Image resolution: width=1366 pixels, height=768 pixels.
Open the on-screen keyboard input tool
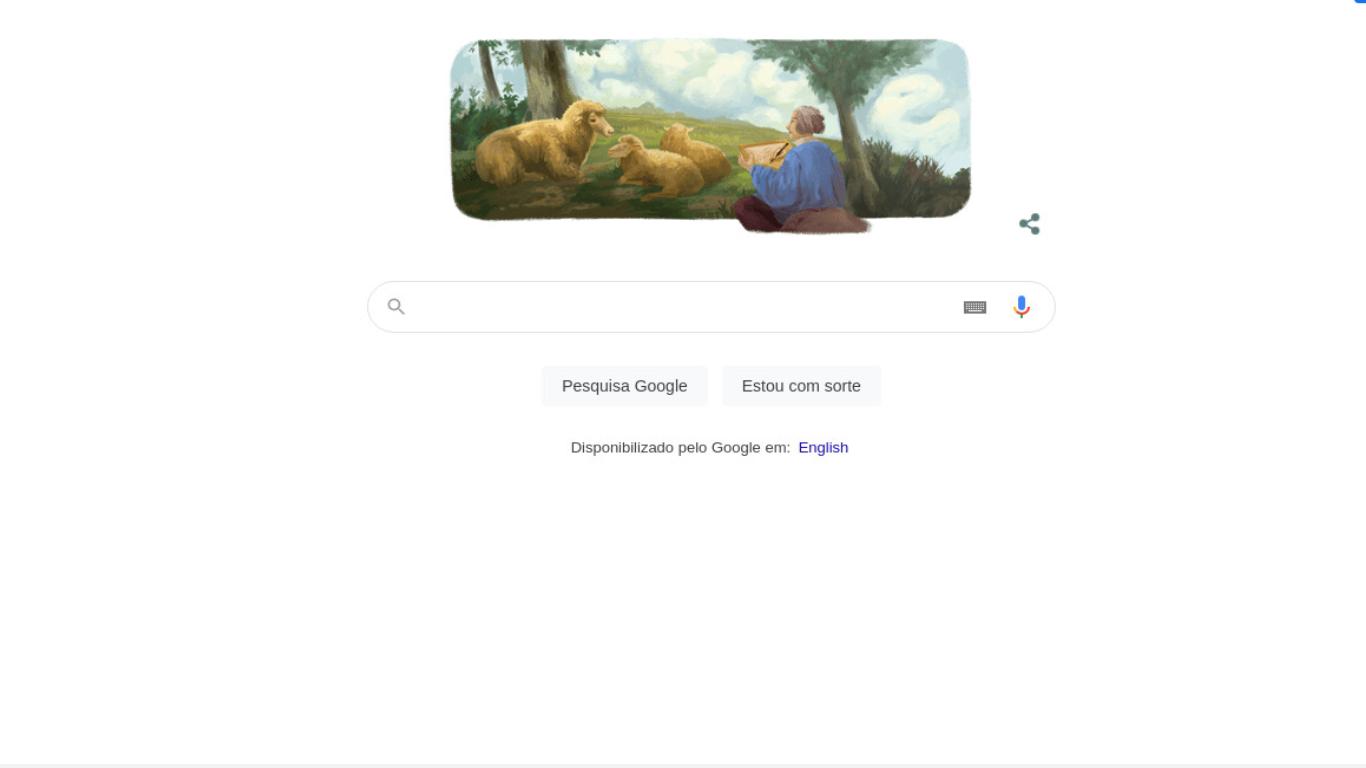(x=975, y=307)
